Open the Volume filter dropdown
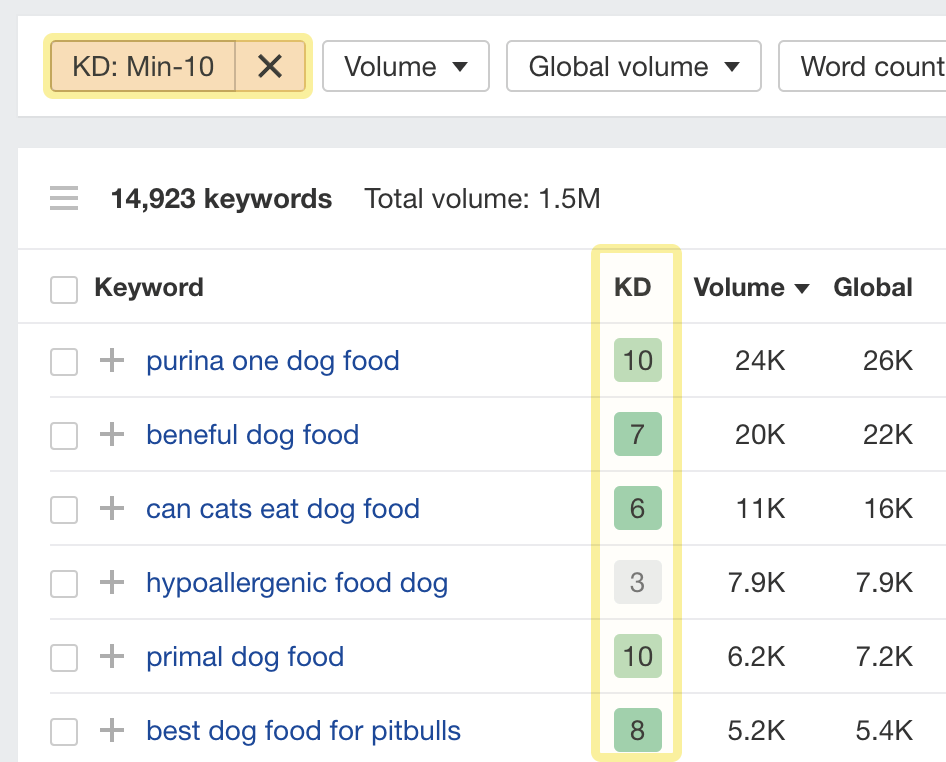This screenshot has width=946, height=762. [405, 67]
